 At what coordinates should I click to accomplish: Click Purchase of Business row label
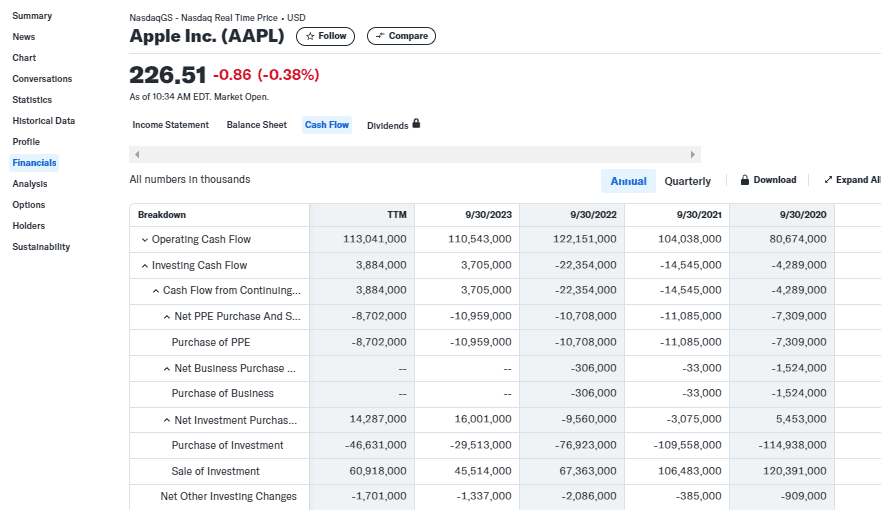tap(222, 393)
